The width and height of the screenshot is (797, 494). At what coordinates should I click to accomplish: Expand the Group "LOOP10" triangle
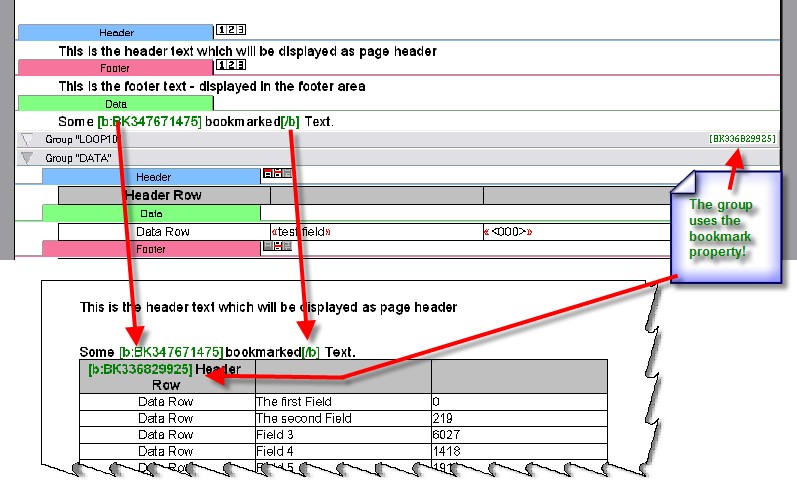[27, 140]
